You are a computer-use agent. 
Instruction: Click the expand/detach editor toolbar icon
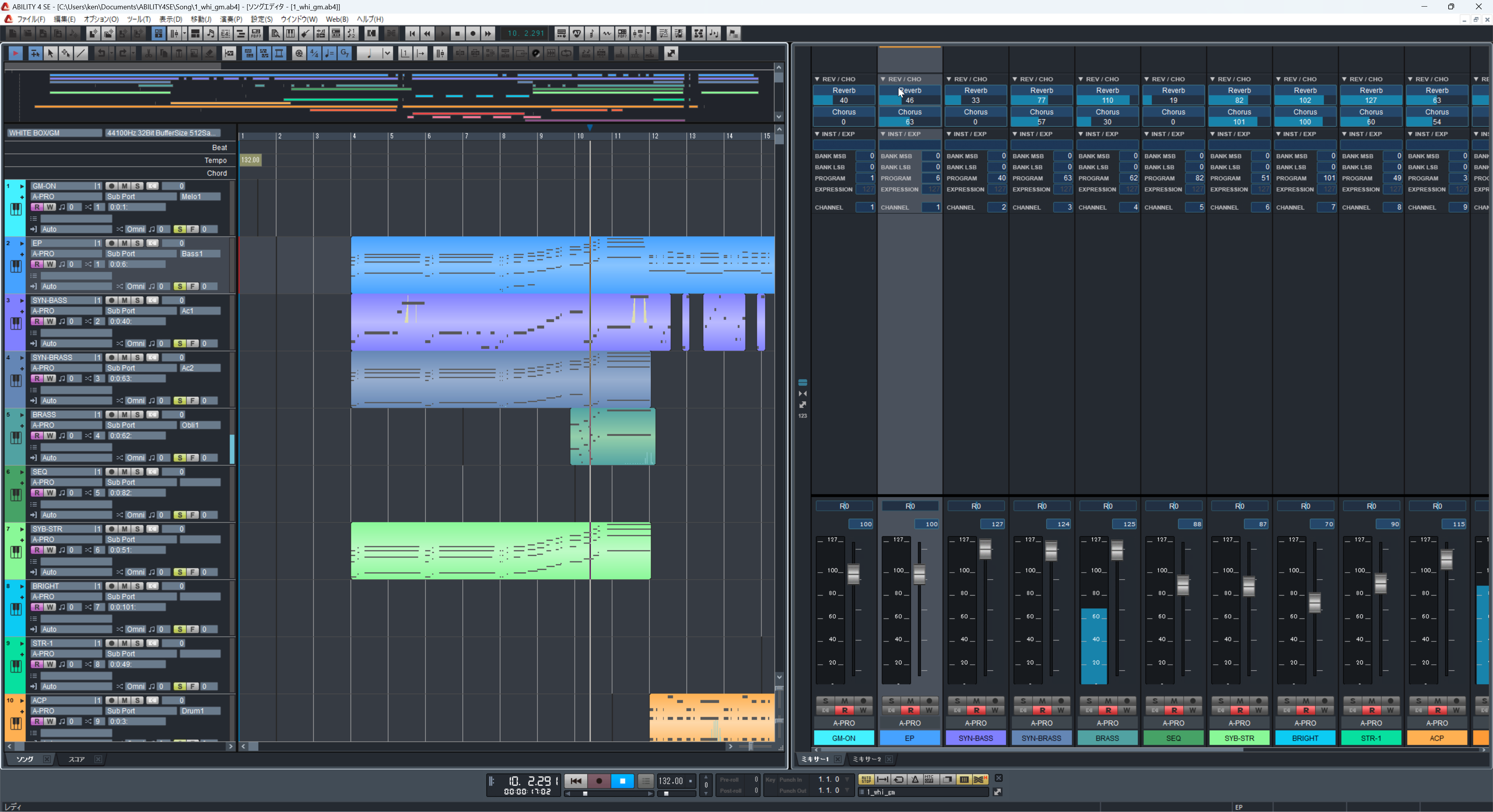671,53
